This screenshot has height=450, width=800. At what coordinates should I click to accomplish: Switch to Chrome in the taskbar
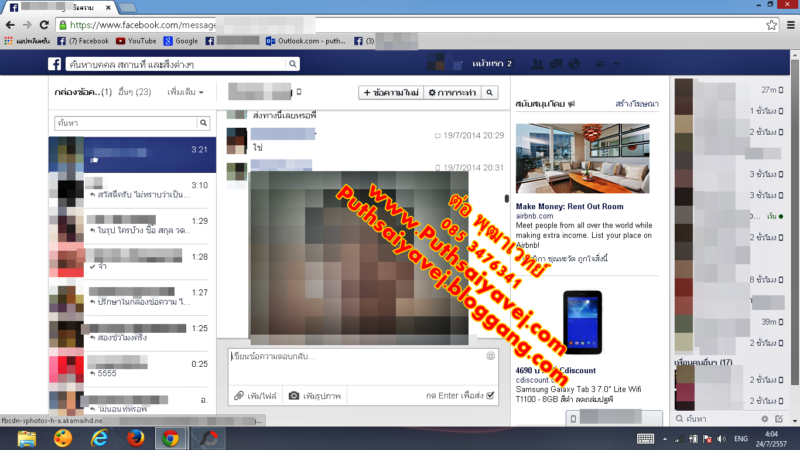click(170, 438)
